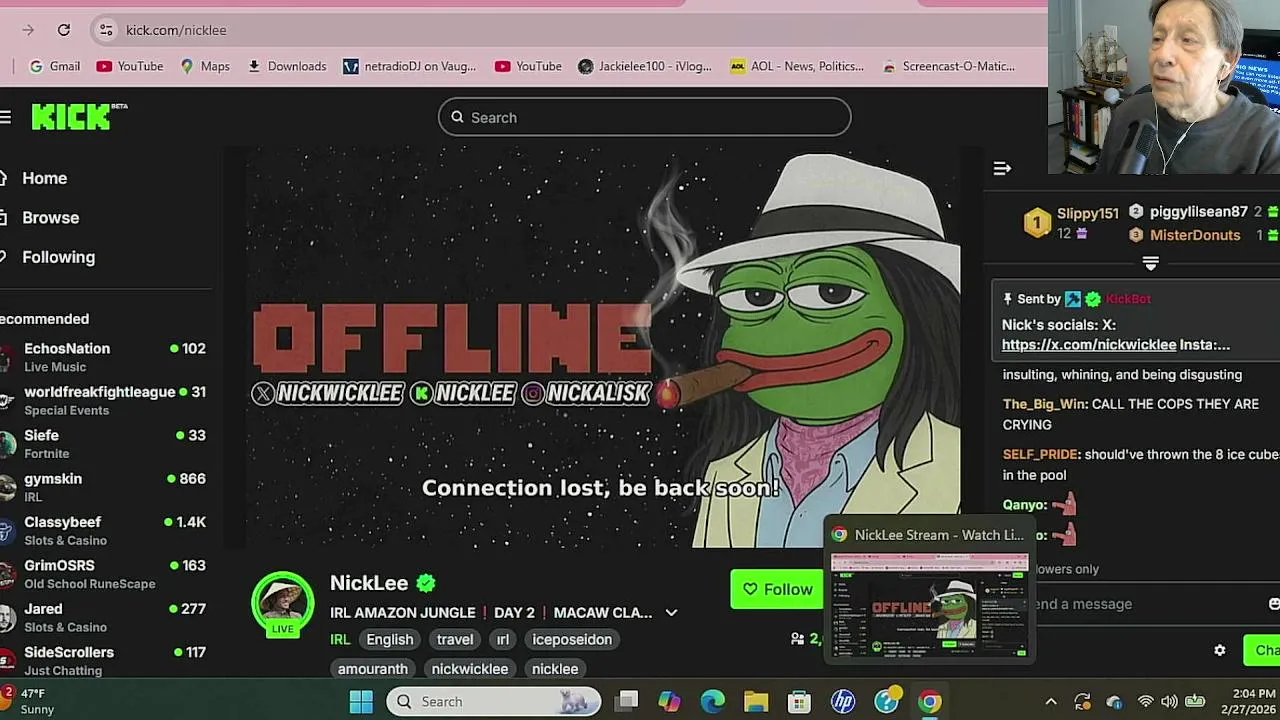Open Classybeef recommended channel
The height and width of the screenshot is (720, 1280).
(103, 530)
